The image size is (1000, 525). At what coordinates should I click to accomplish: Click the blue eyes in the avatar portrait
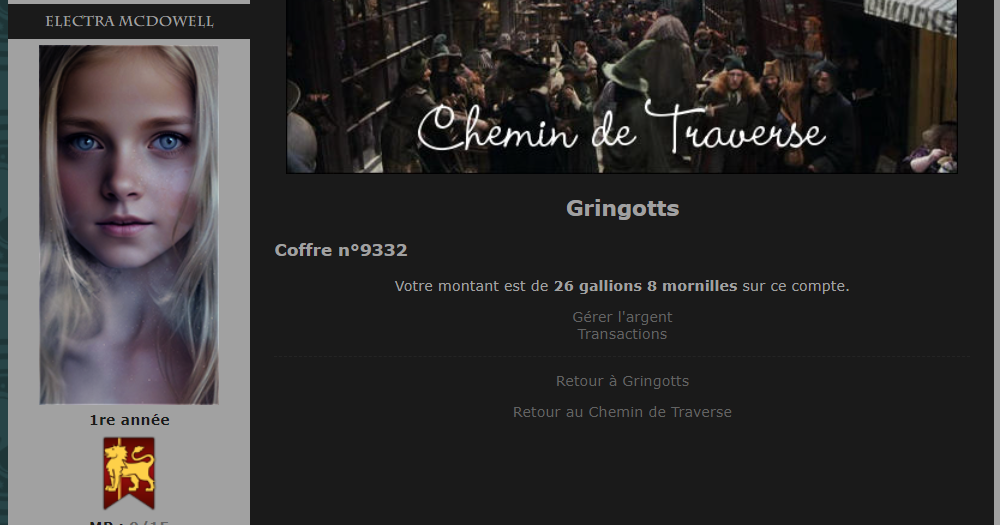coord(126,142)
